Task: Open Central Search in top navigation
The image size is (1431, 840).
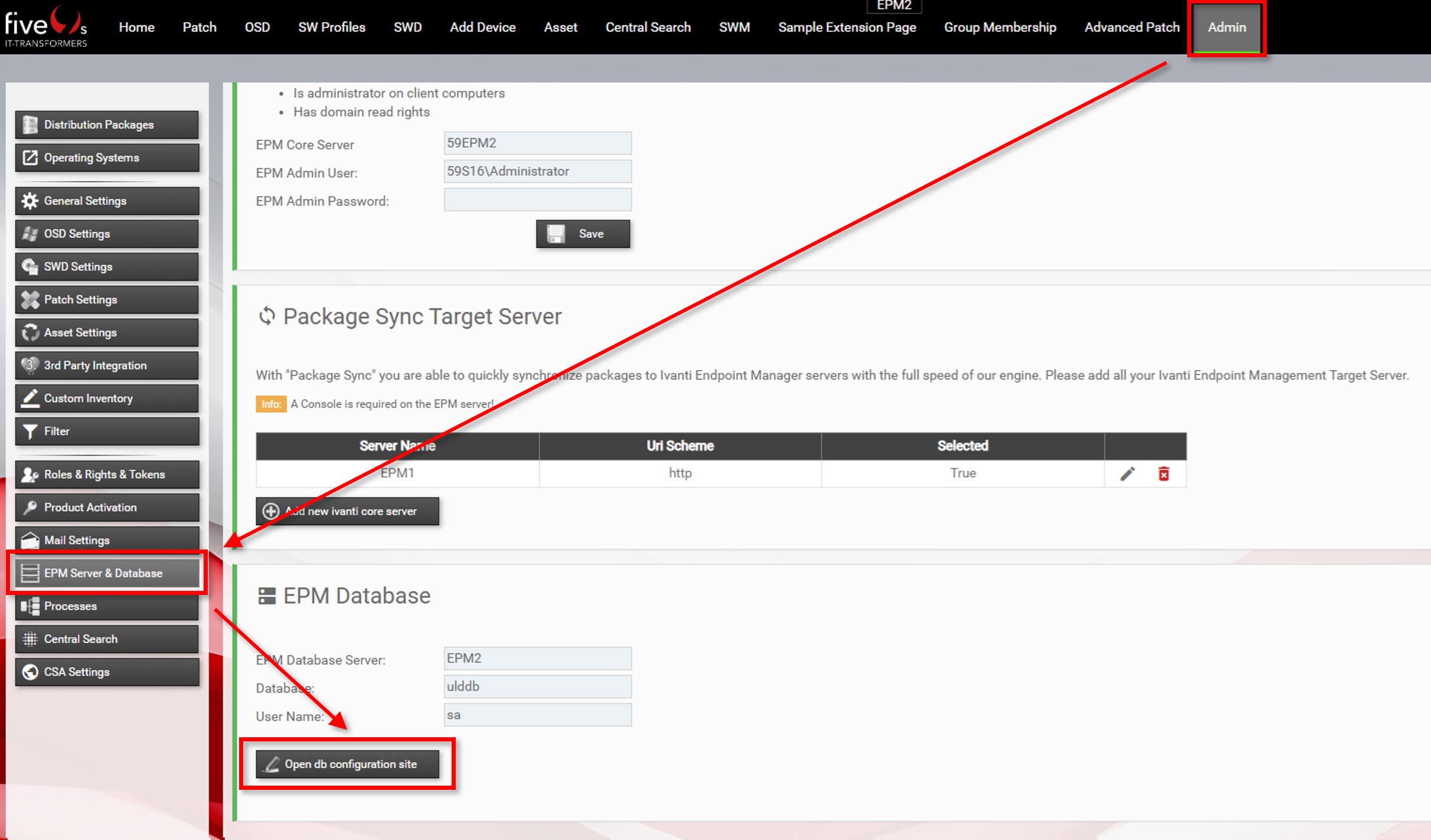Action: [648, 27]
